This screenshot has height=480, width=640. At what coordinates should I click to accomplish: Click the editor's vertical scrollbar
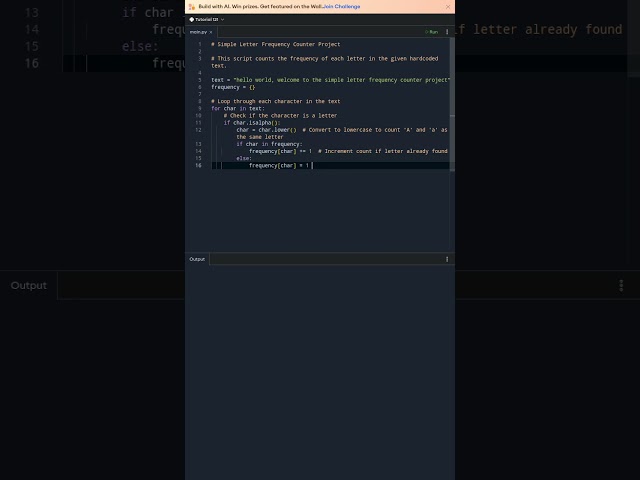[452, 102]
